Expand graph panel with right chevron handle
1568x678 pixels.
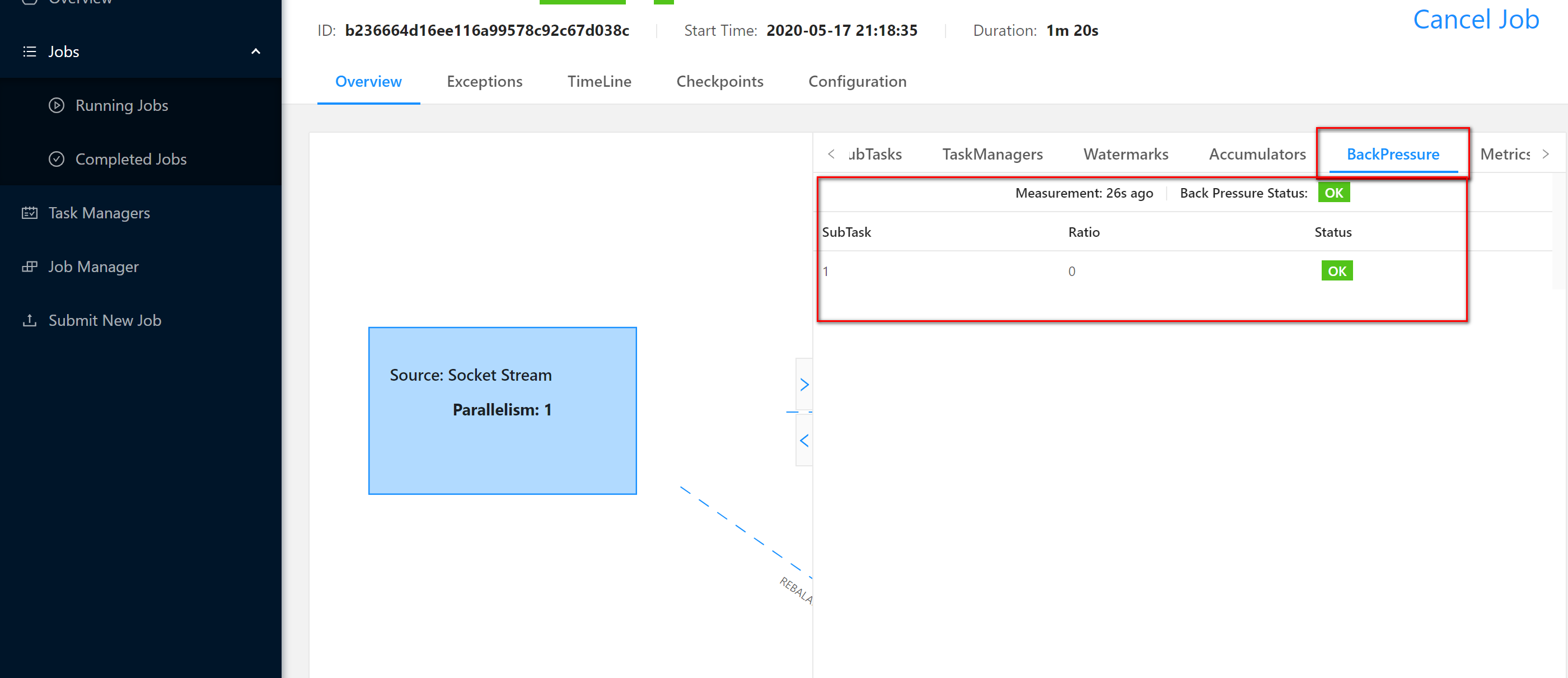pyautogui.click(x=804, y=385)
